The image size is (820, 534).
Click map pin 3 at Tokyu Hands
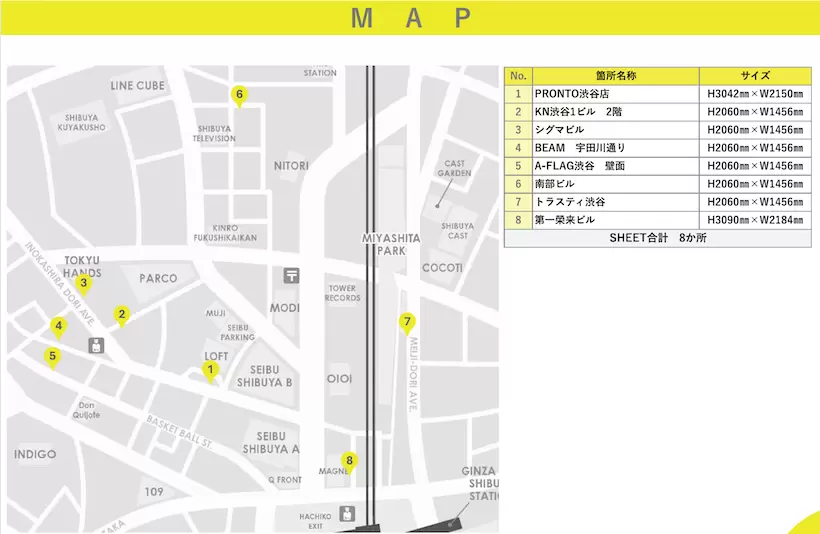tap(84, 284)
